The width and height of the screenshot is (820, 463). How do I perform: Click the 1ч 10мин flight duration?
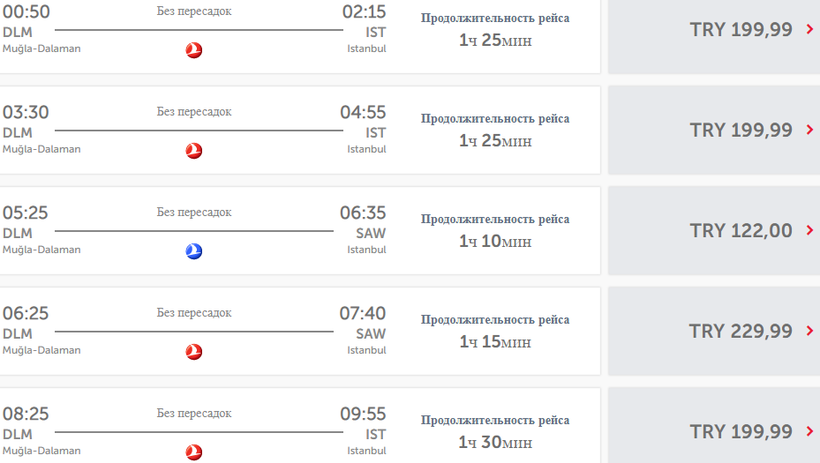pyautogui.click(x=495, y=241)
